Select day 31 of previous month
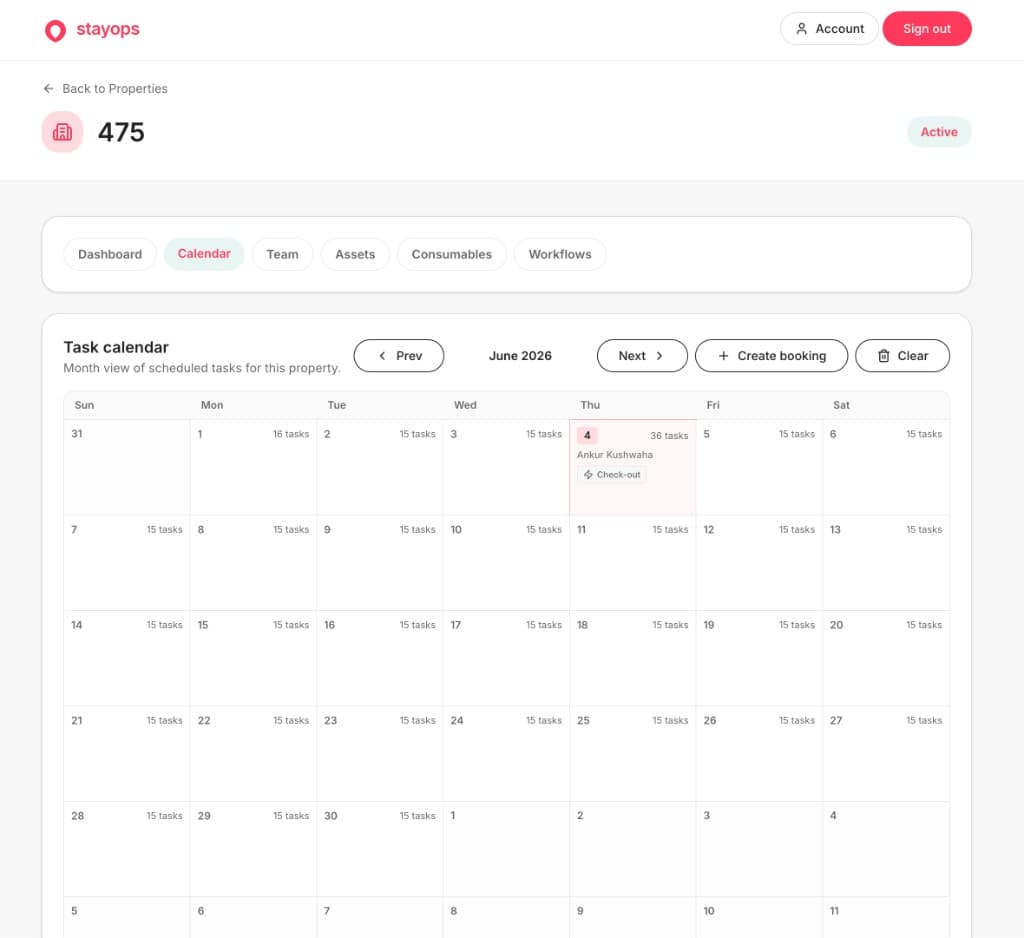The height and width of the screenshot is (938, 1024). [x=126, y=467]
